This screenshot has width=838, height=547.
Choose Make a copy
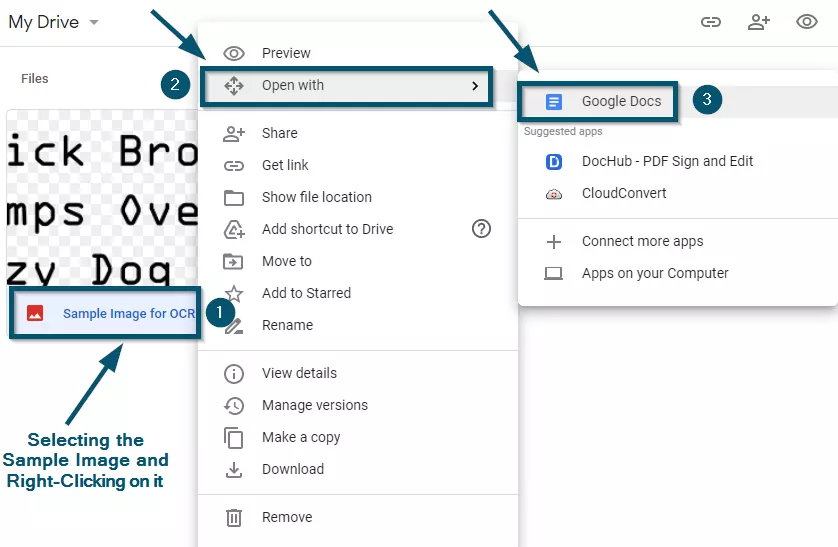(358, 437)
